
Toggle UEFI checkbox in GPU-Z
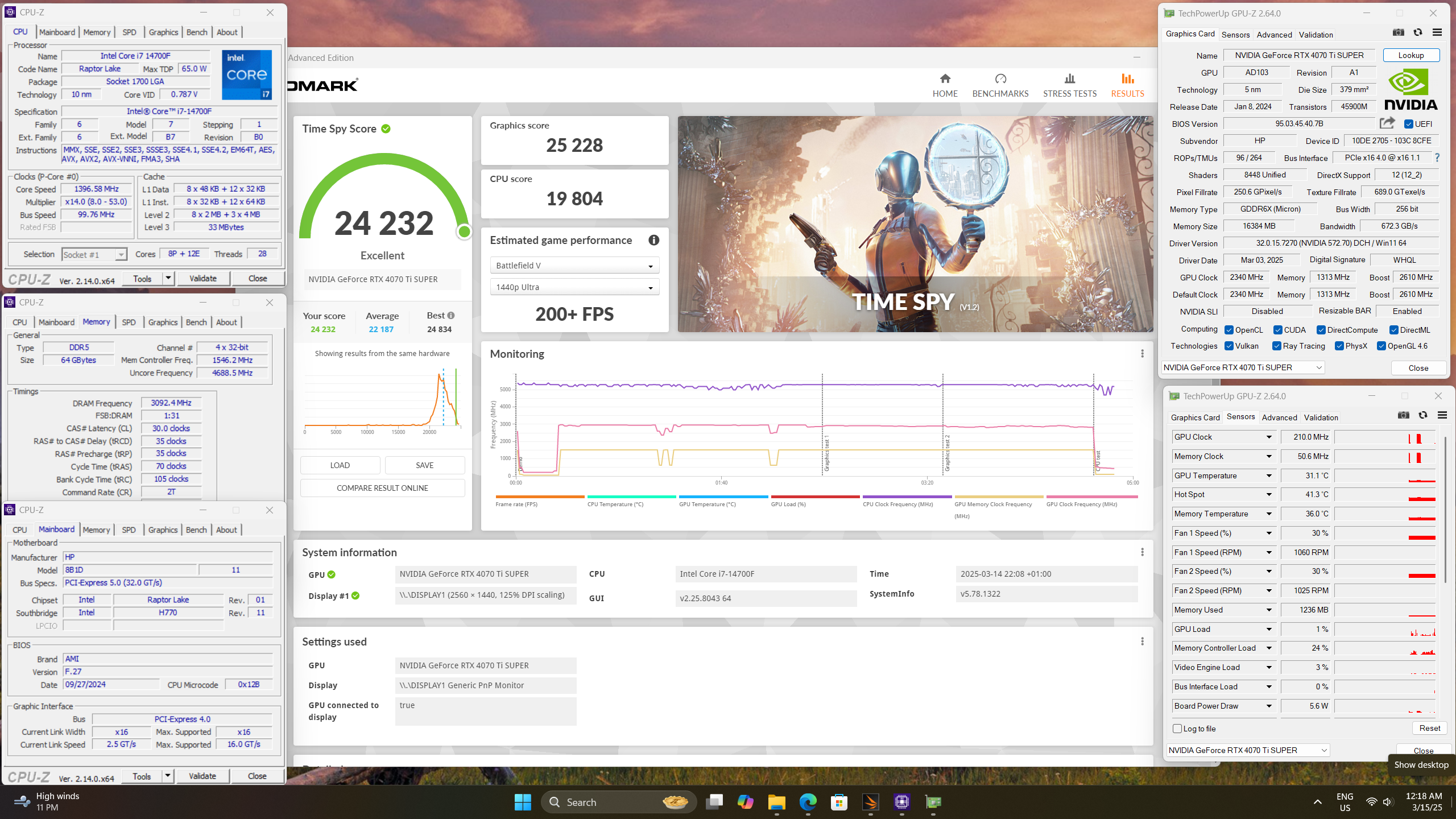coord(1409,124)
